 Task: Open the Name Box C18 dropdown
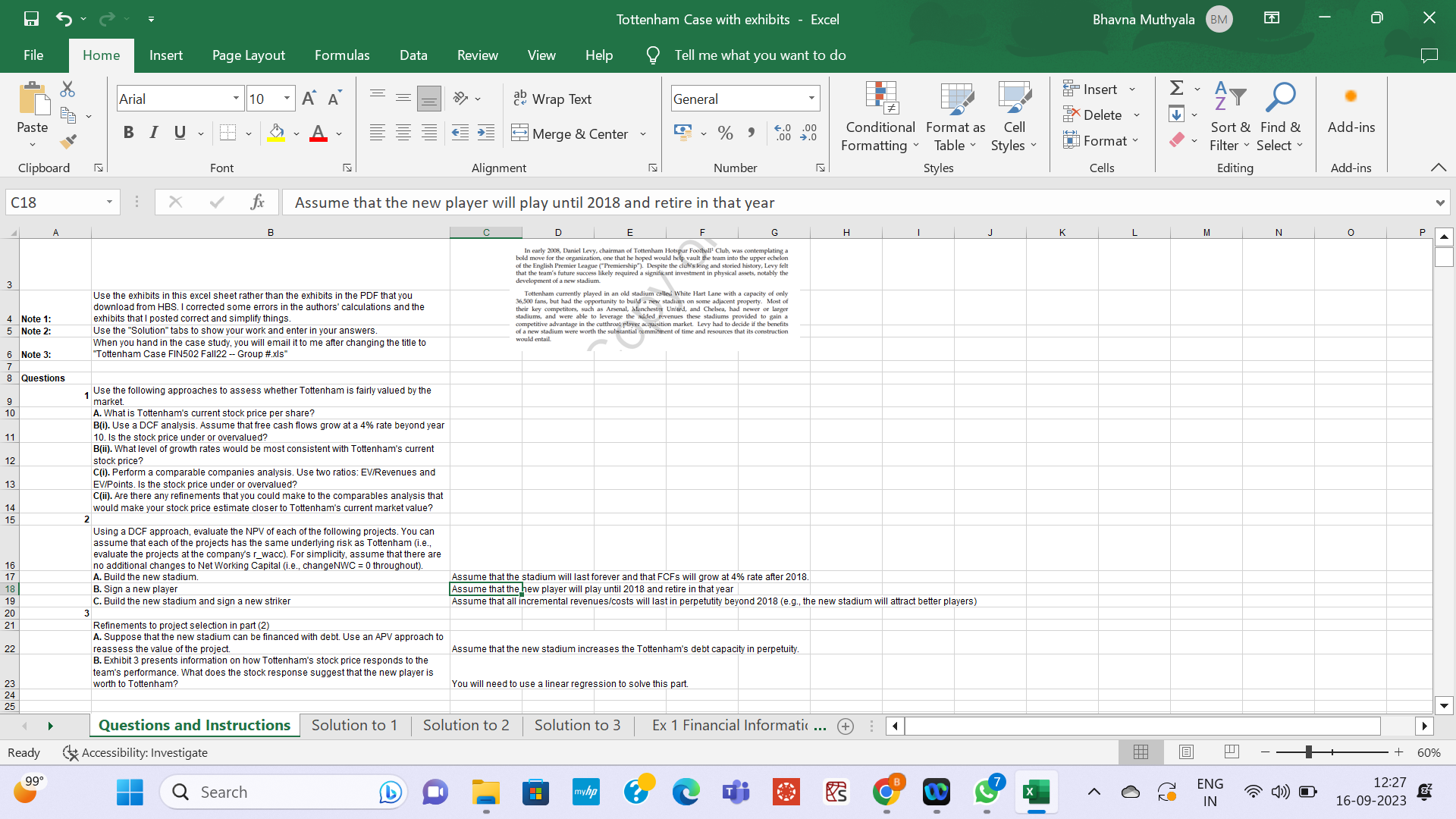coord(109,202)
